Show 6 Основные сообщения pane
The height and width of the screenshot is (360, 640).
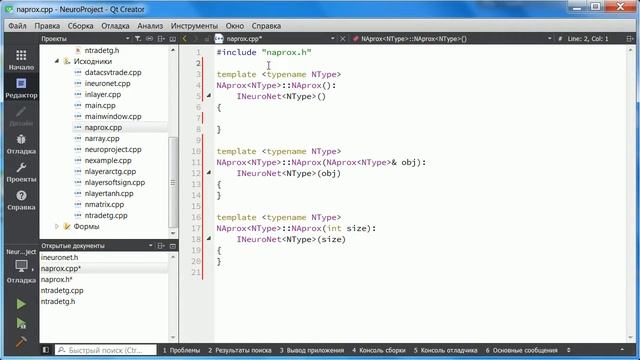521,350
